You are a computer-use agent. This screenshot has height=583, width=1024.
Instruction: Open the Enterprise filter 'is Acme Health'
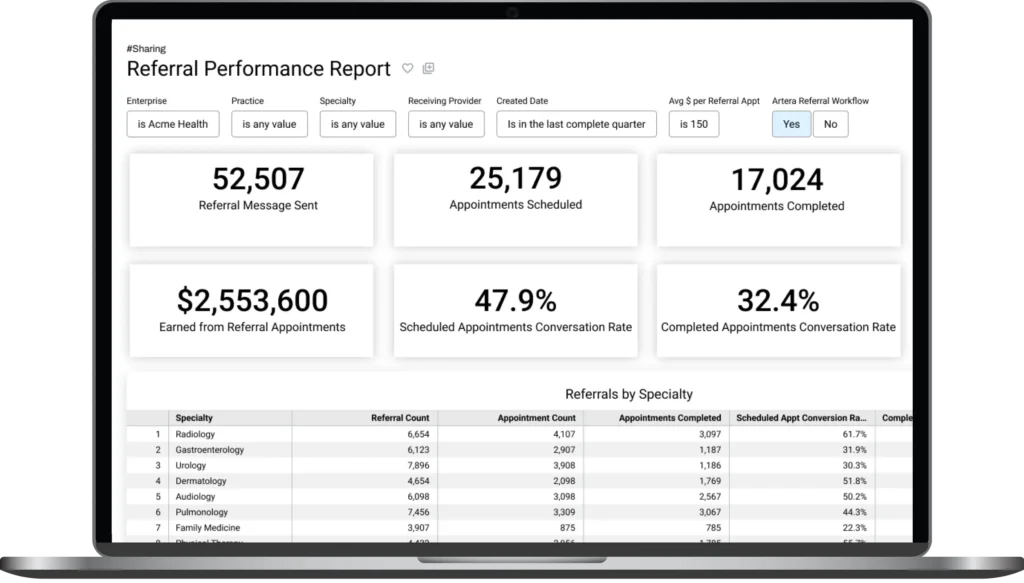(173, 124)
